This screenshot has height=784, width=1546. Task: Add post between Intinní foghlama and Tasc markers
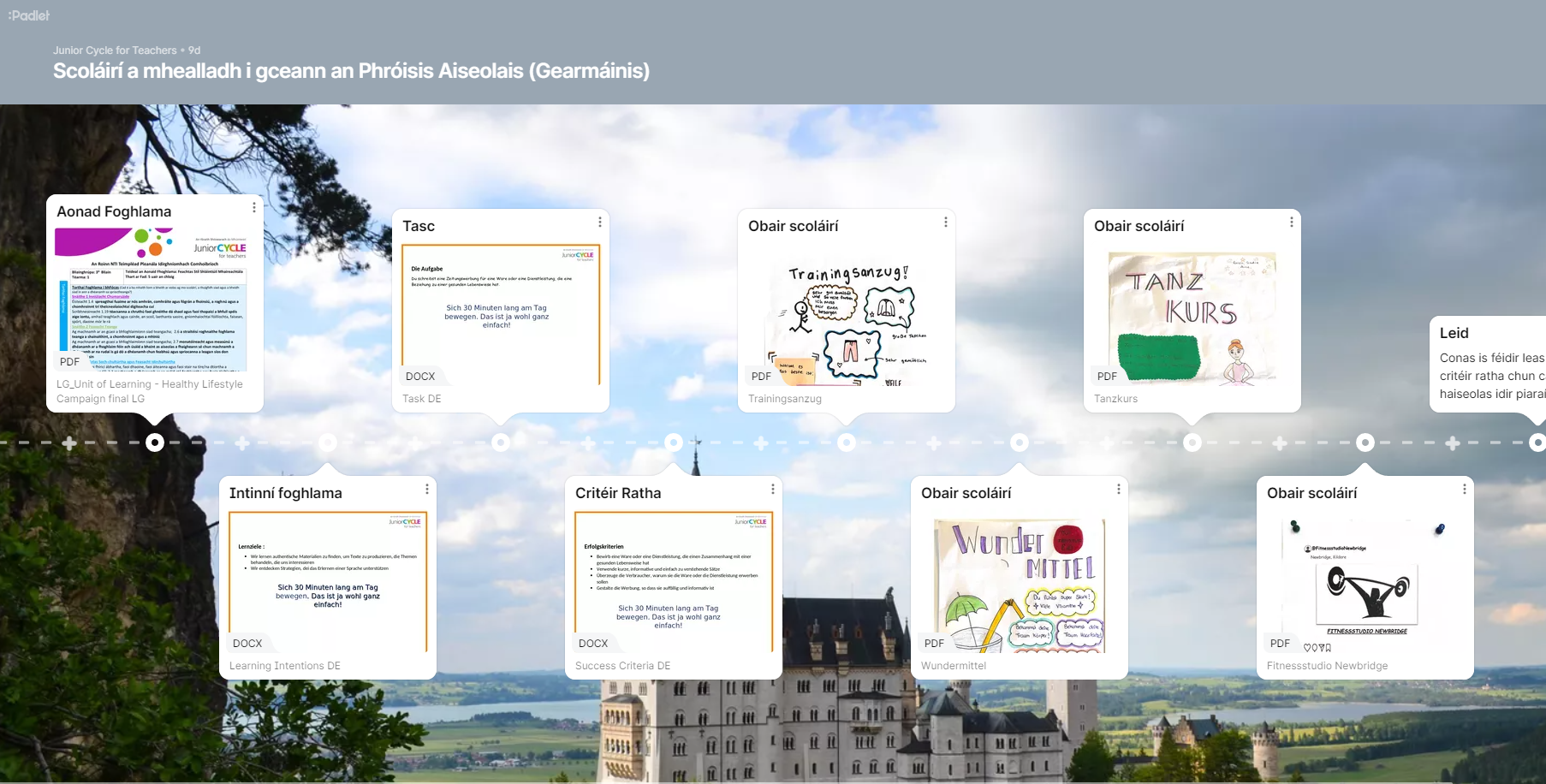point(415,442)
